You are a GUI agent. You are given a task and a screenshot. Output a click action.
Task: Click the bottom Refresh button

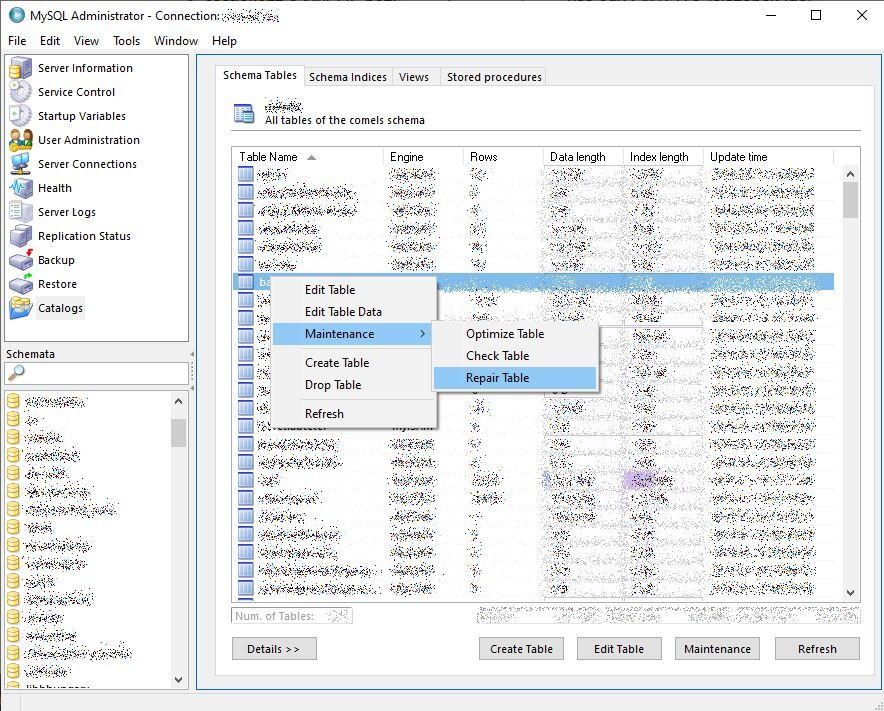pyautogui.click(x=817, y=649)
